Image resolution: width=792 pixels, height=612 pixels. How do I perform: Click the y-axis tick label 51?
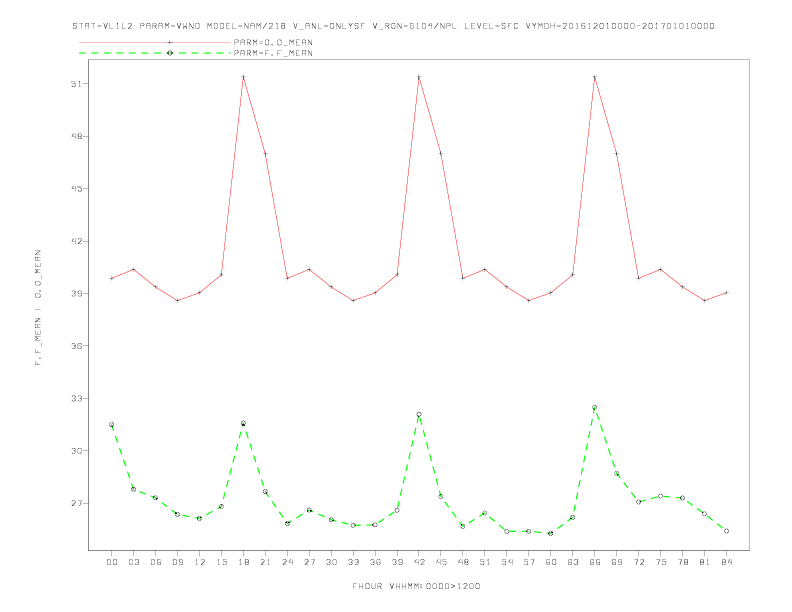76,84
